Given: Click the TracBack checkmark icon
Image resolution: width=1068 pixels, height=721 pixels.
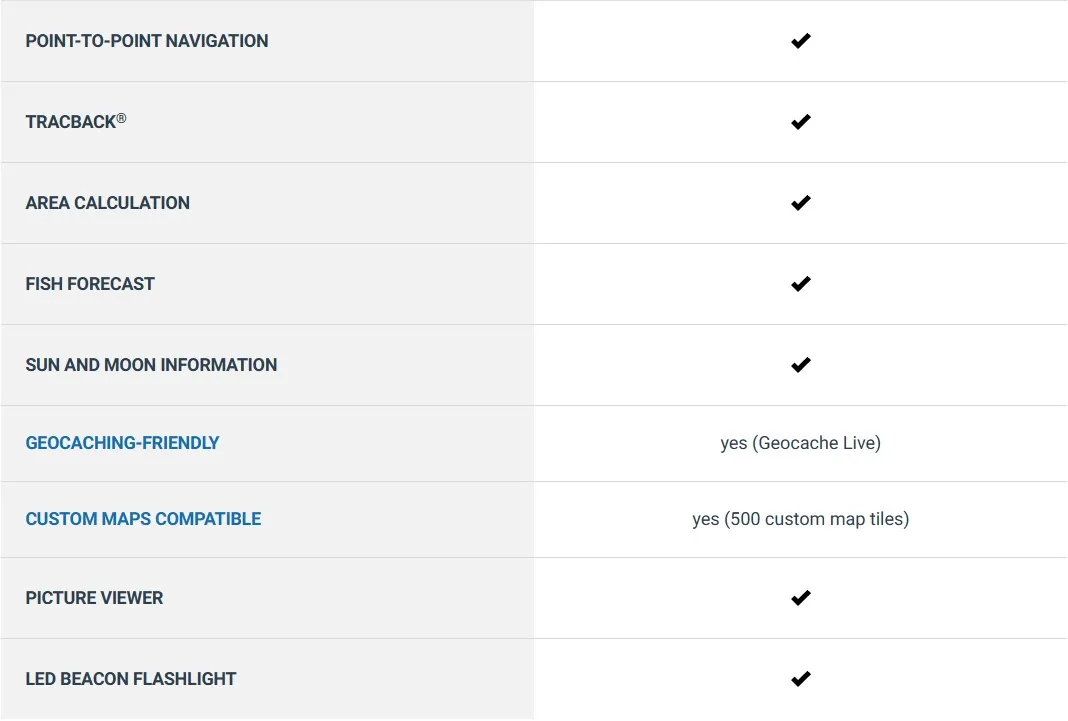Looking at the screenshot, I should [800, 122].
